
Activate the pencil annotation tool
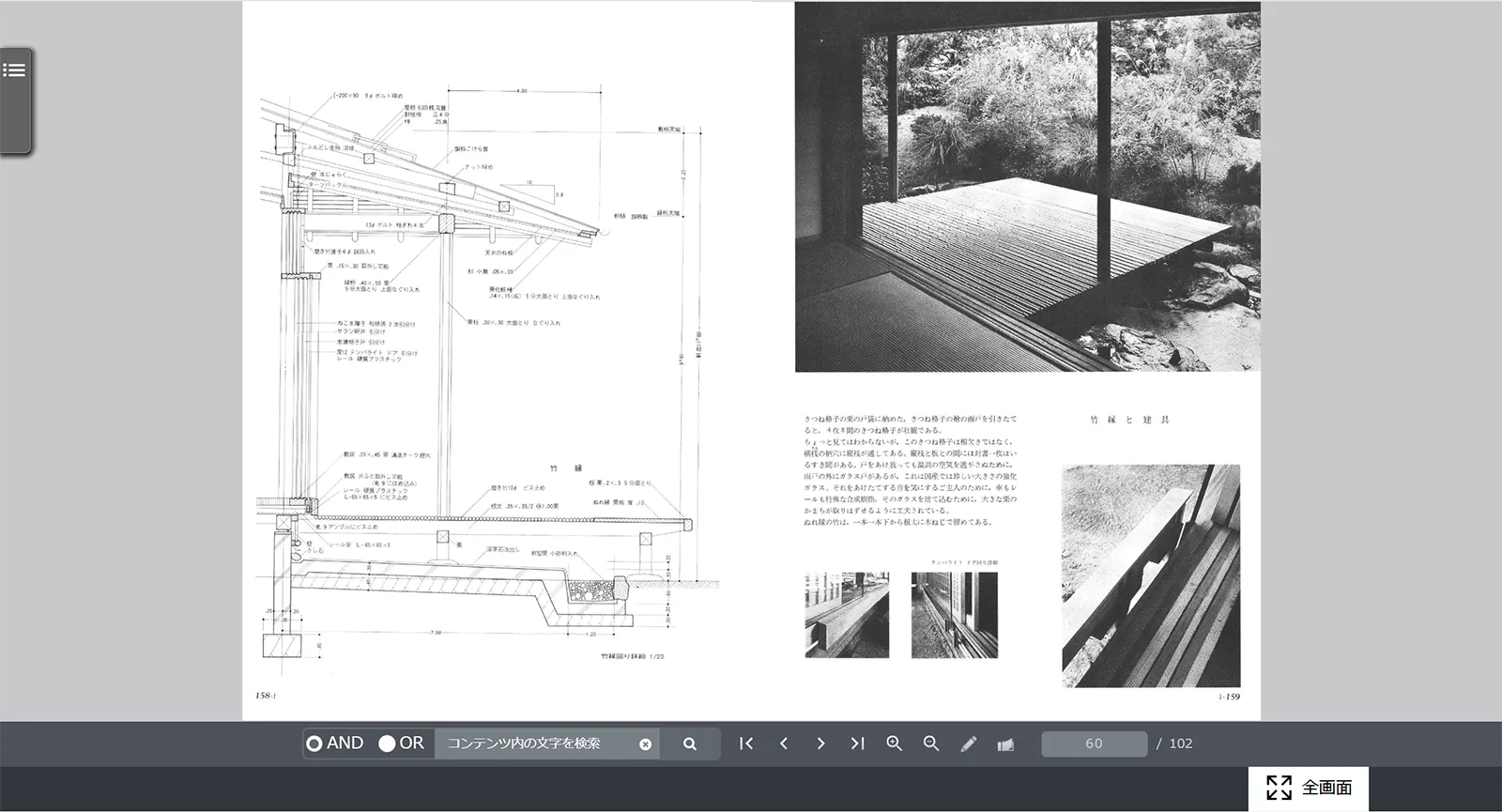pyautogui.click(x=969, y=743)
